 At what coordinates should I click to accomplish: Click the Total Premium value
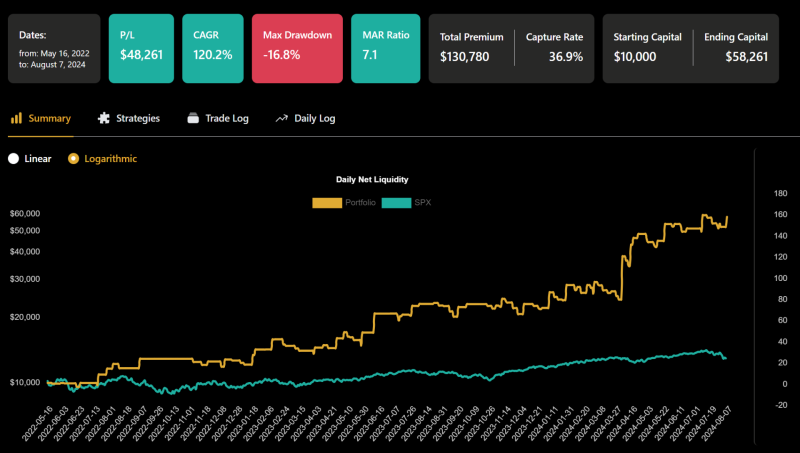(465, 57)
